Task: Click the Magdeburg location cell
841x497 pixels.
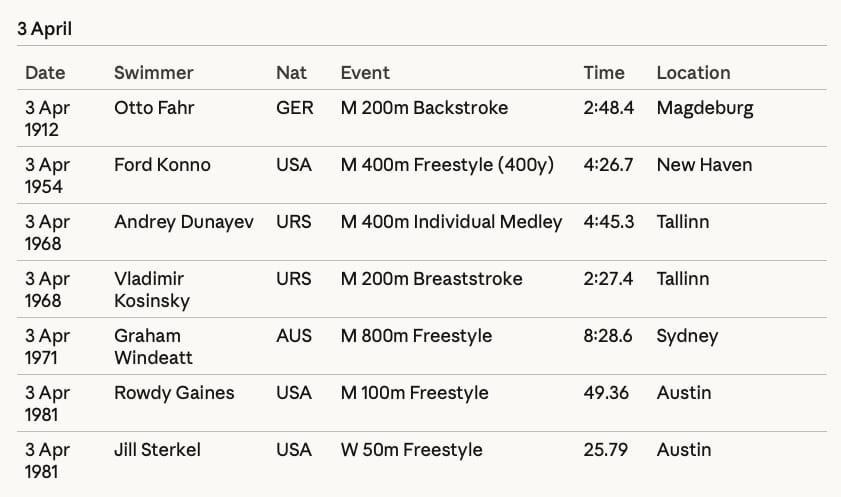Action: click(705, 108)
